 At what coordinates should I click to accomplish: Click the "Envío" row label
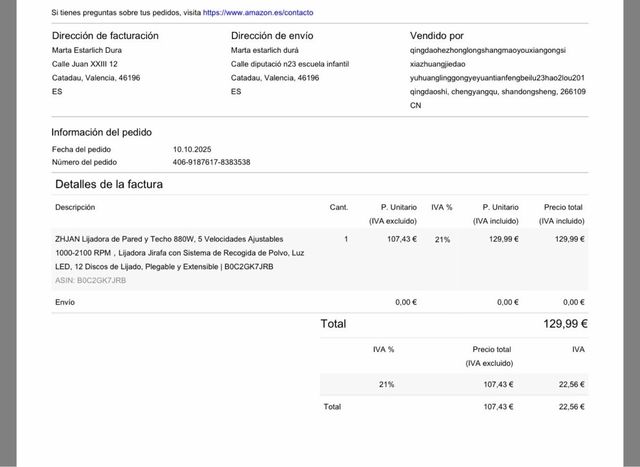(x=65, y=302)
